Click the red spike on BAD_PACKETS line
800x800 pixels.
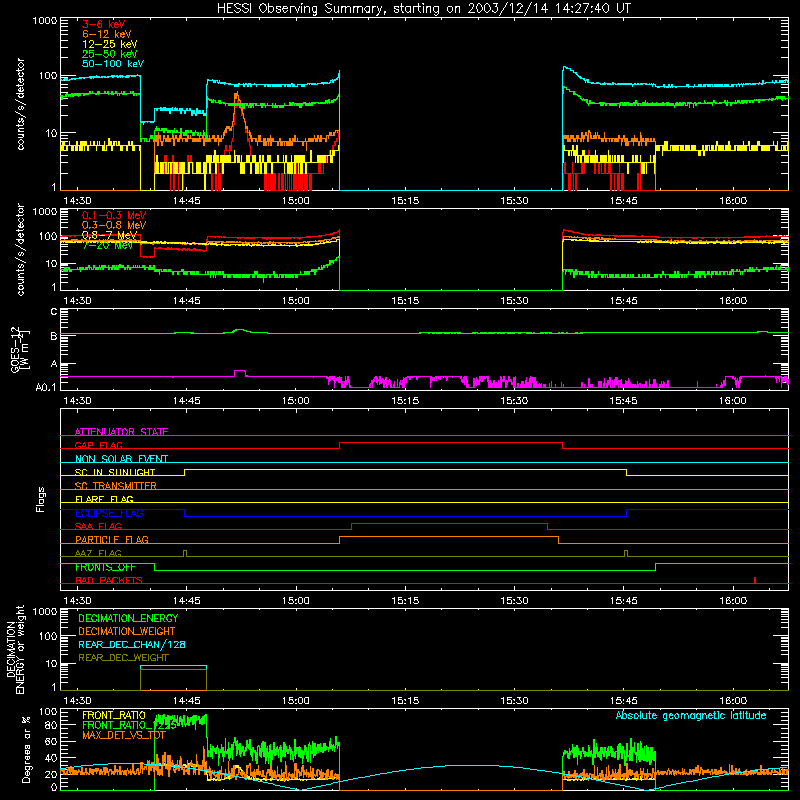click(x=755, y=580)
